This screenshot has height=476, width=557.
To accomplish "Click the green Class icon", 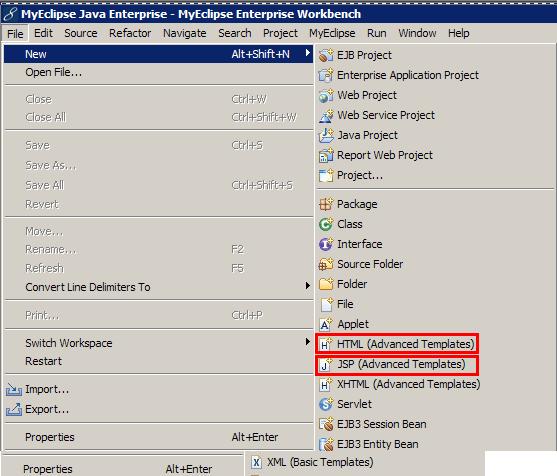I will pos(326,224).
